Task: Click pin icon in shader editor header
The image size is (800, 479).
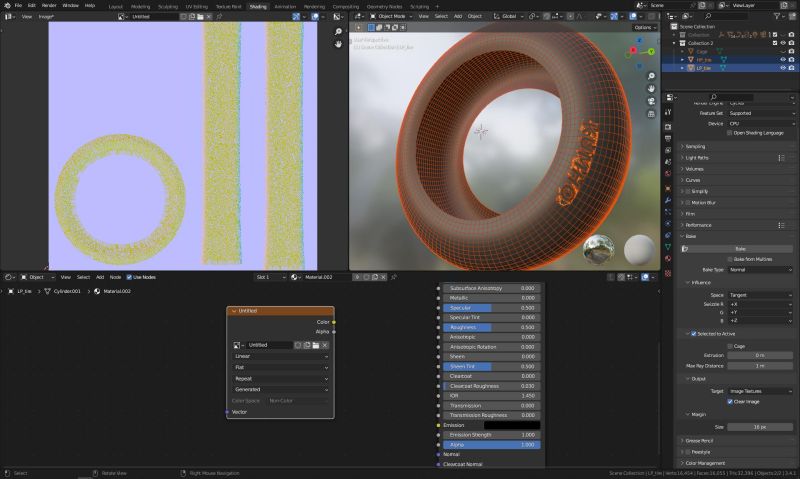Action: [x=394, y=278]
